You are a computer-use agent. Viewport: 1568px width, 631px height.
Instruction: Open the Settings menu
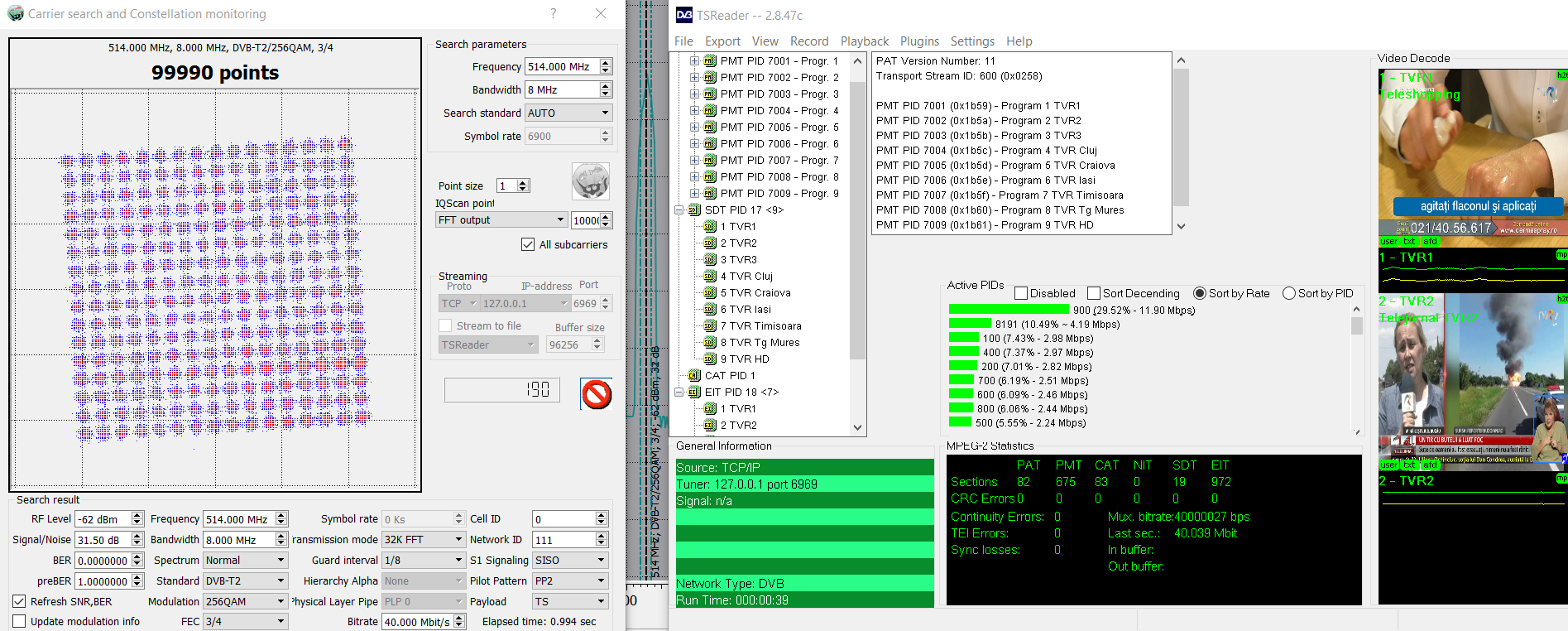972,41
